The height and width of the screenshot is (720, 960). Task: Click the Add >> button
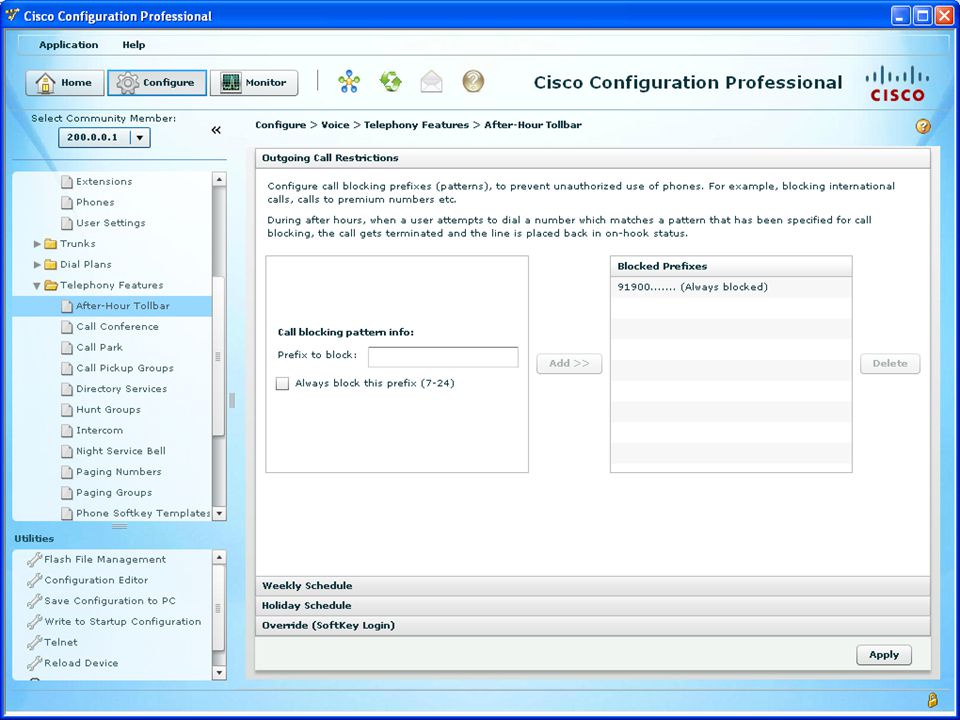(x=569, y=364)
